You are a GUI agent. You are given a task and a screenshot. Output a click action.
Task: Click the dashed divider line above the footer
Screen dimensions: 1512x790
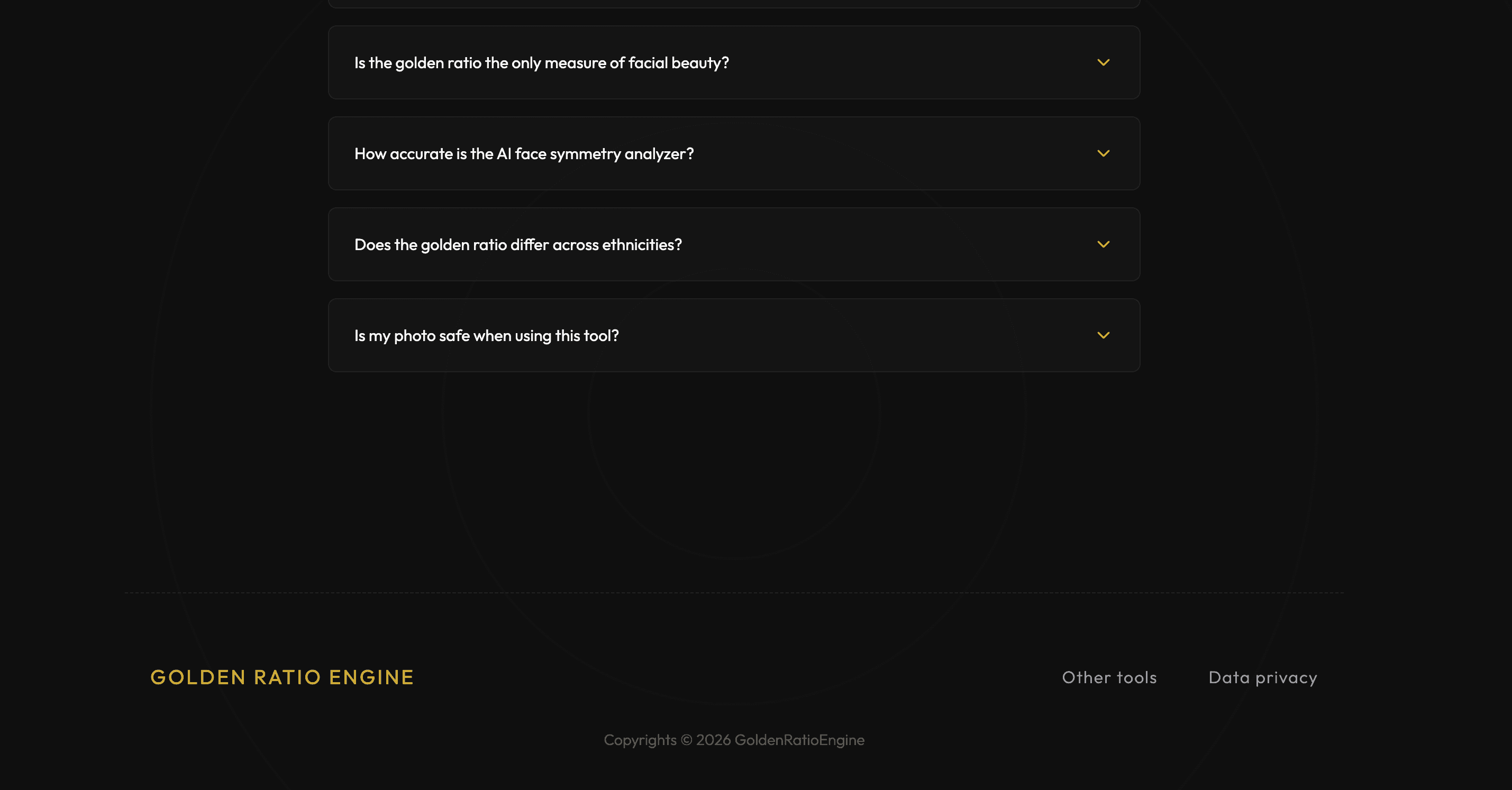pos(734,592)
